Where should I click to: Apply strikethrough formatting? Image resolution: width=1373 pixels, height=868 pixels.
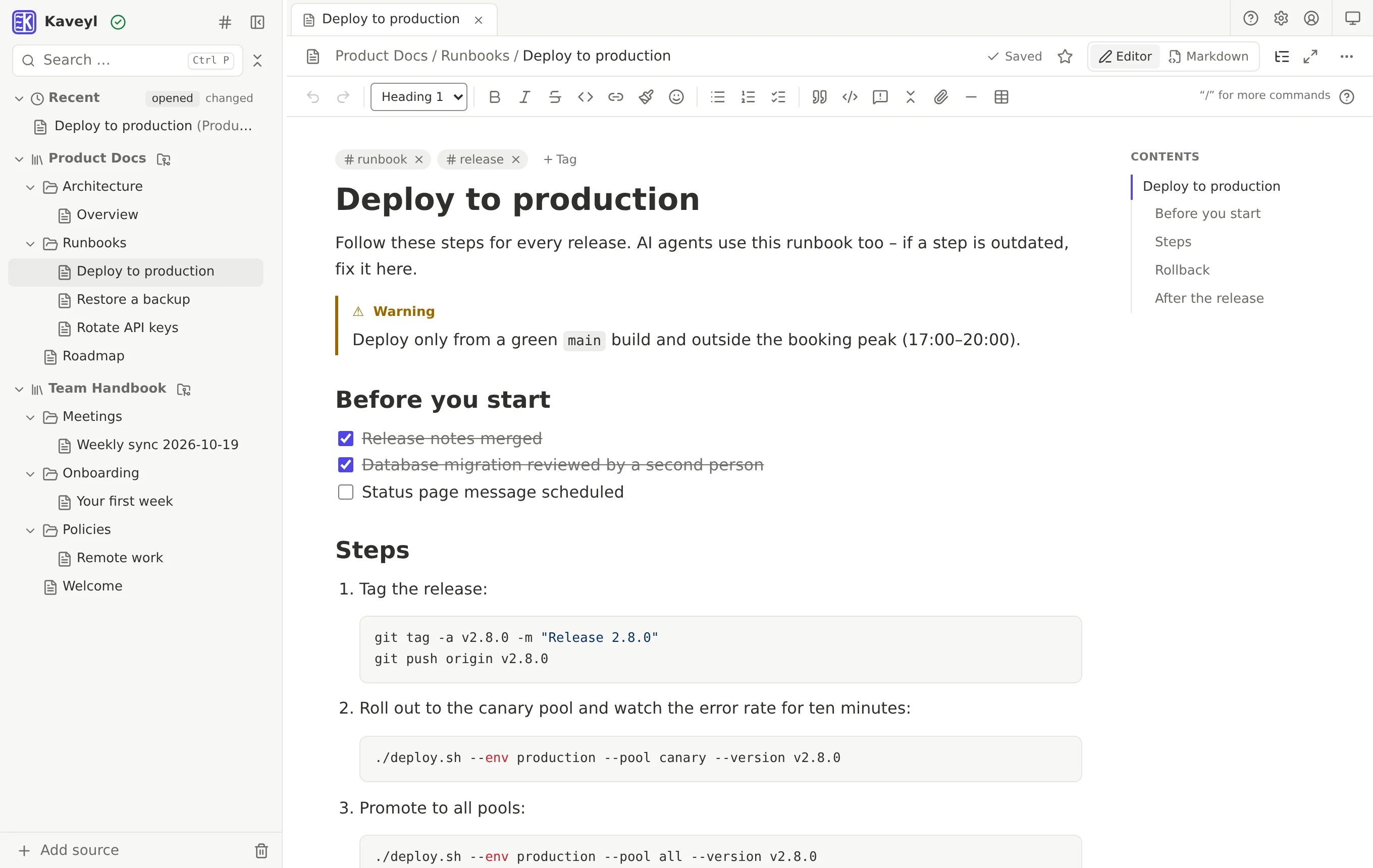coord(555,97)
